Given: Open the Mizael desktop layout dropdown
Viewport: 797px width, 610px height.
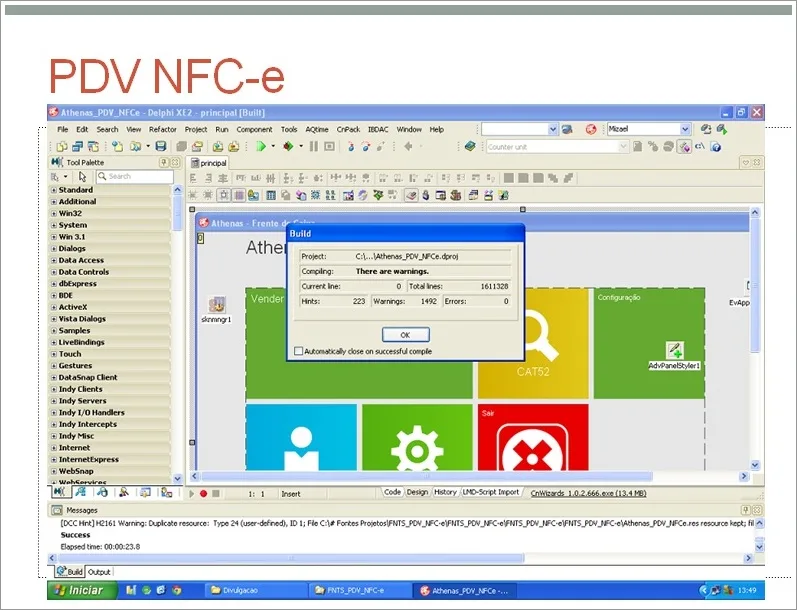Looking at the screenshot, I should pyautogui.click(x=685, y=129).
